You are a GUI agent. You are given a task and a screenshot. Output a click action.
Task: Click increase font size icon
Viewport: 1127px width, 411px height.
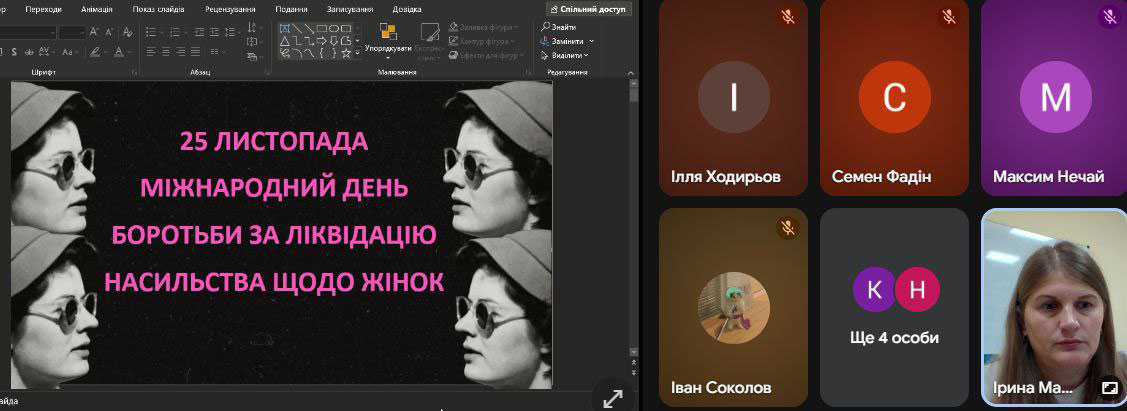tap(95, 32)
